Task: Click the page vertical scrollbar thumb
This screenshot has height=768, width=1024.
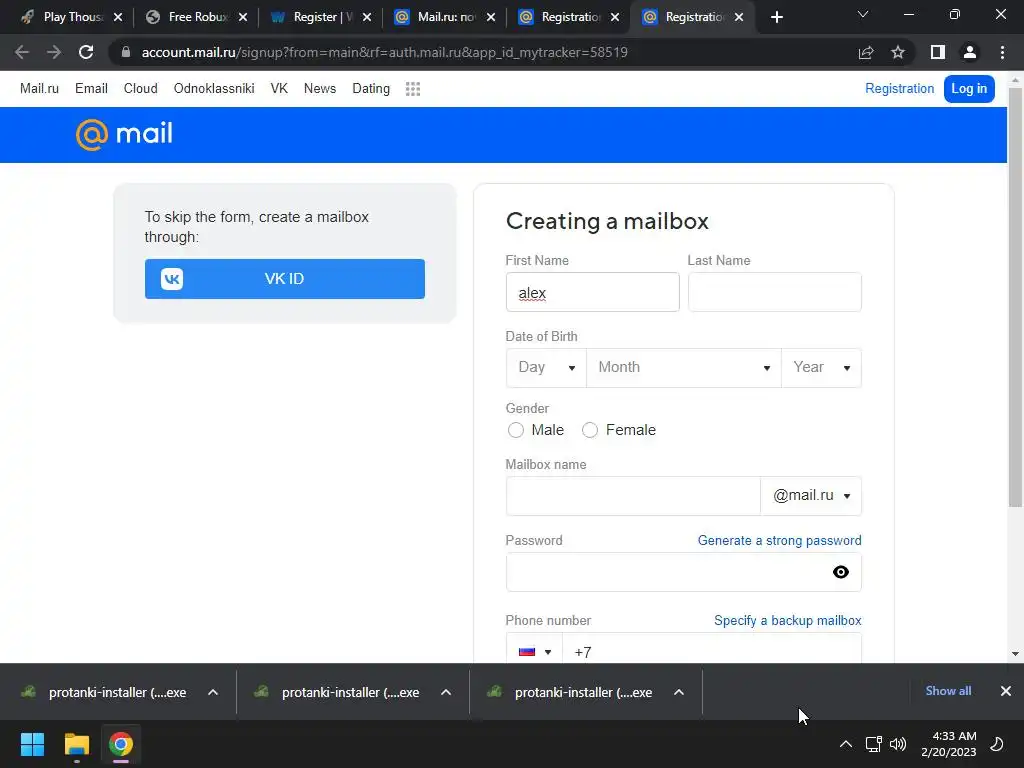Action: pos(1015,297)
